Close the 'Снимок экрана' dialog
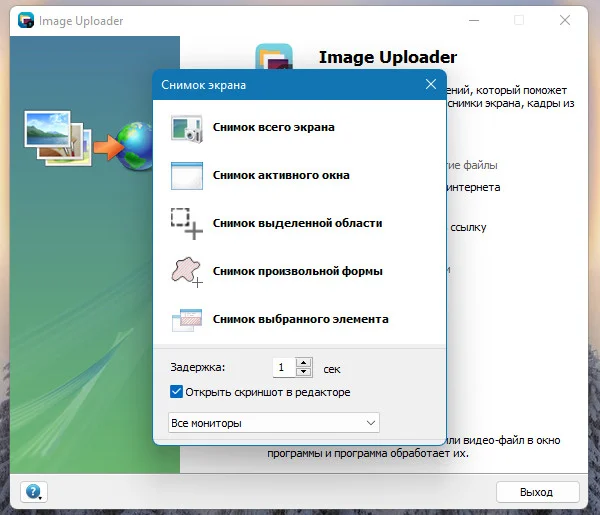The image size is (600, 515). (431, 84)
